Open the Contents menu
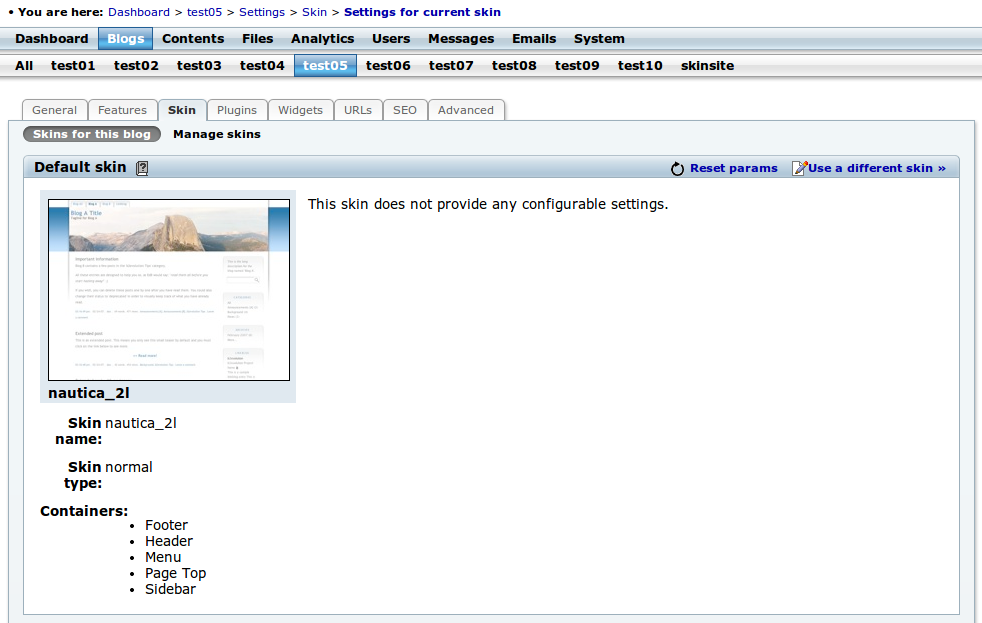The width and height of the screenshot is (982, 623). point(193,39)
